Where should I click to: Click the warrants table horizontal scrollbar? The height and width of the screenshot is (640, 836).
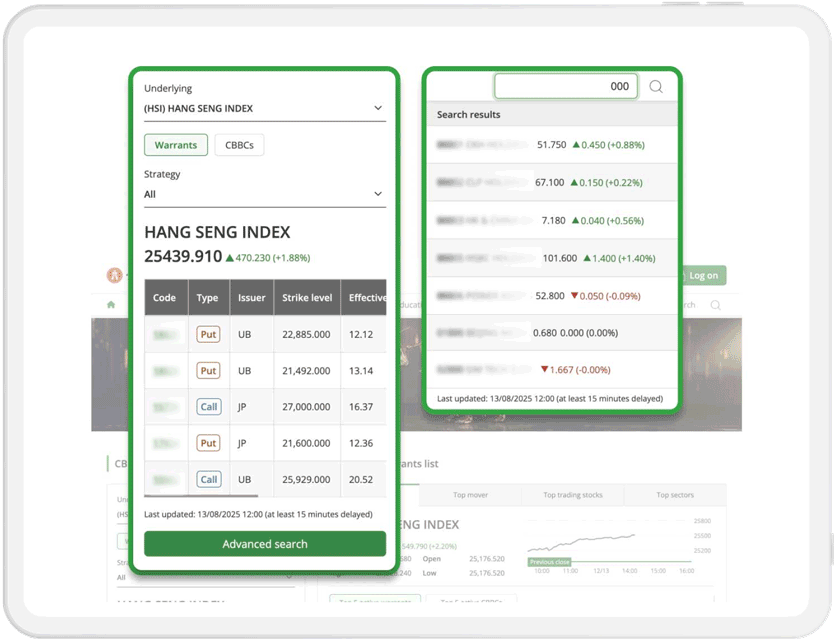coord(201,495)
